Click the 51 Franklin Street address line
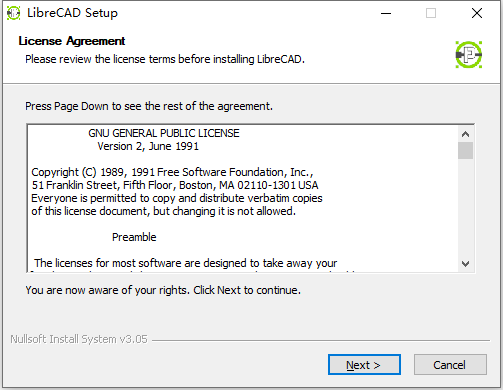This screenshot has height=390, width=503. coord(175,185)
